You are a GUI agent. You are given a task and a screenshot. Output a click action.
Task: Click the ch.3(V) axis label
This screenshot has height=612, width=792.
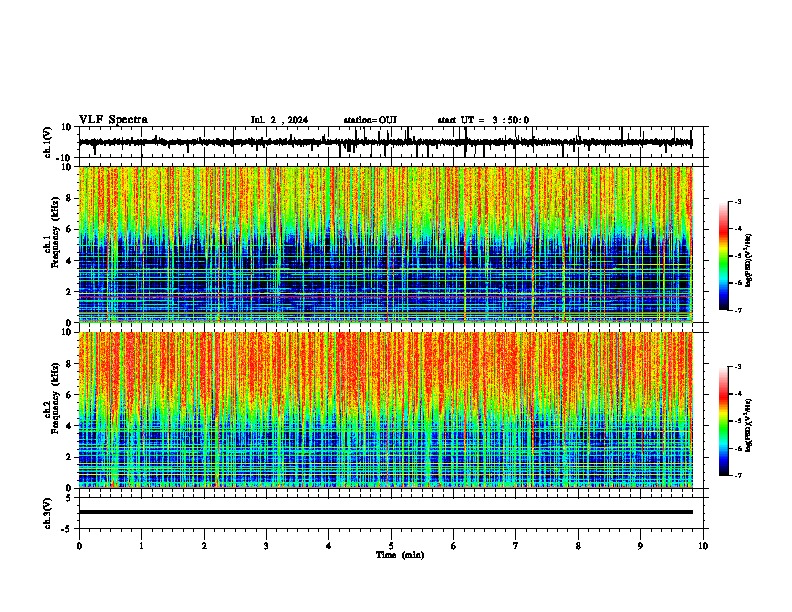pyautogui.click(x=48, y=513)
